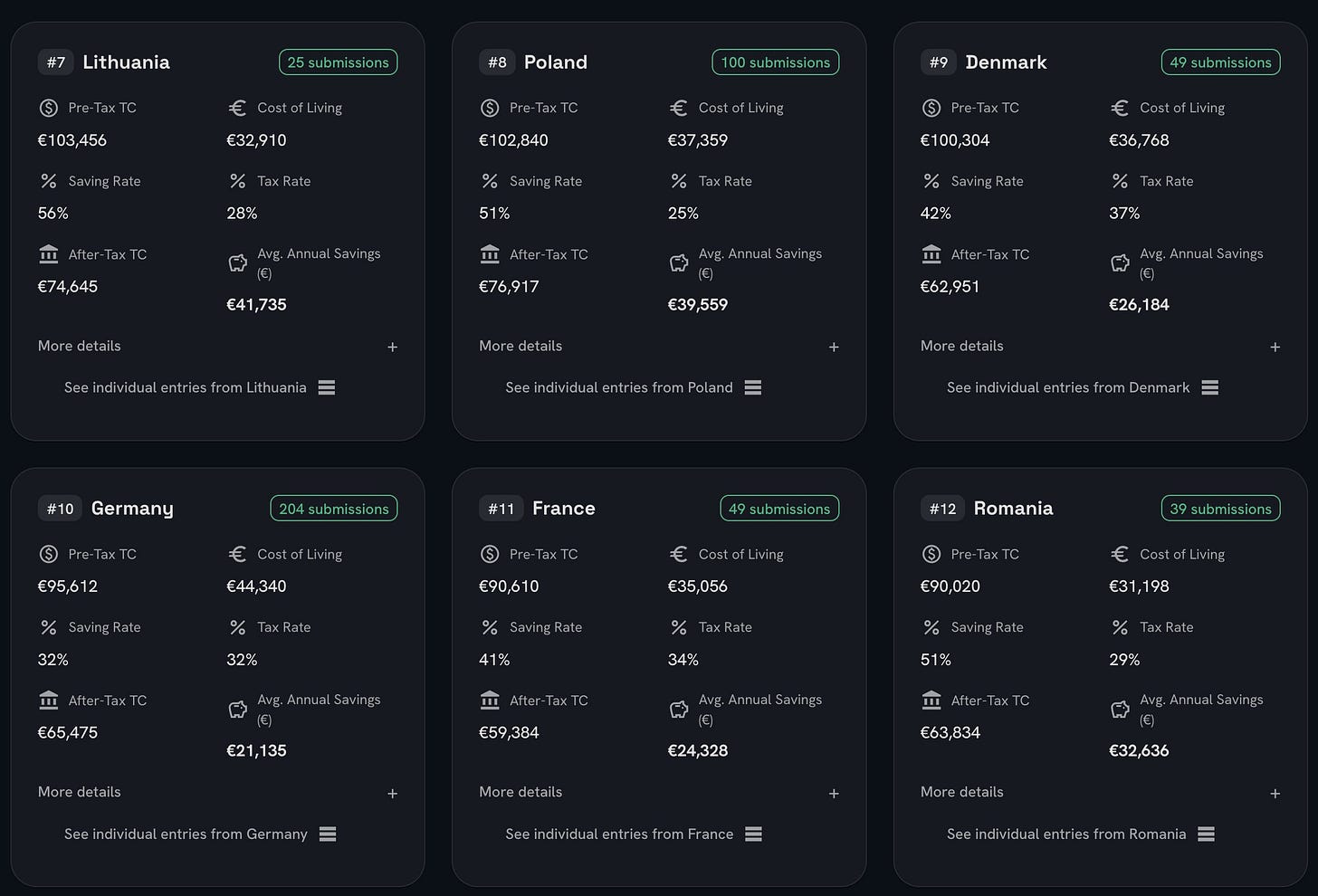Select the #11 rank badge on France
The width and height of the screenshot is (1318, 896).
(x=501, y=509)
